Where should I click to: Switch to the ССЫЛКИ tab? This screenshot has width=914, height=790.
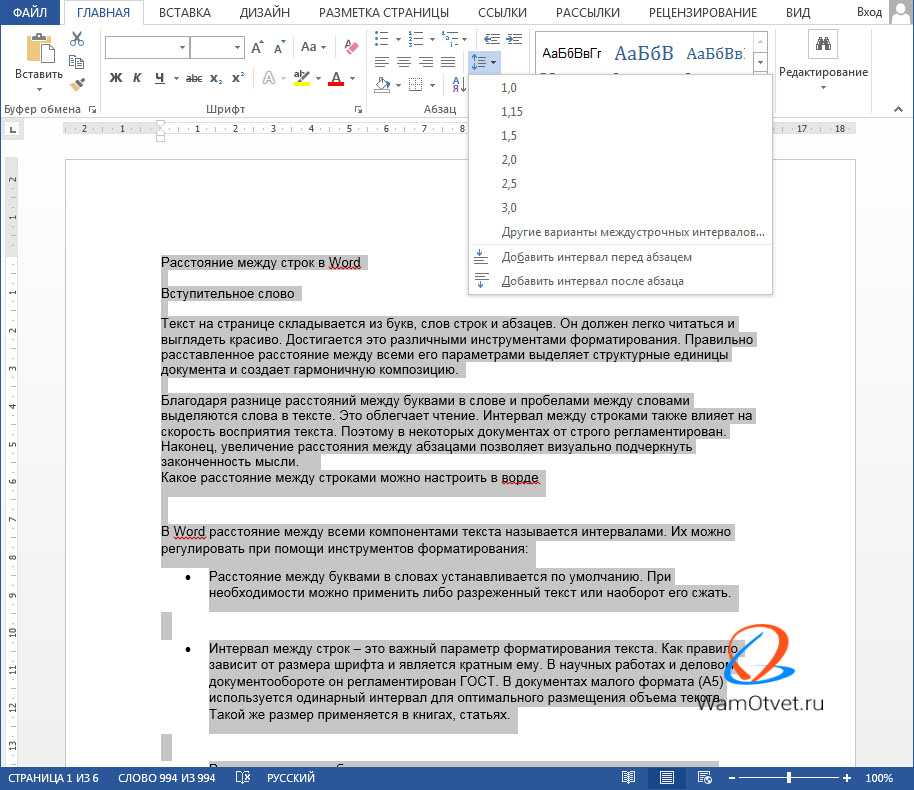click(502, 12)
